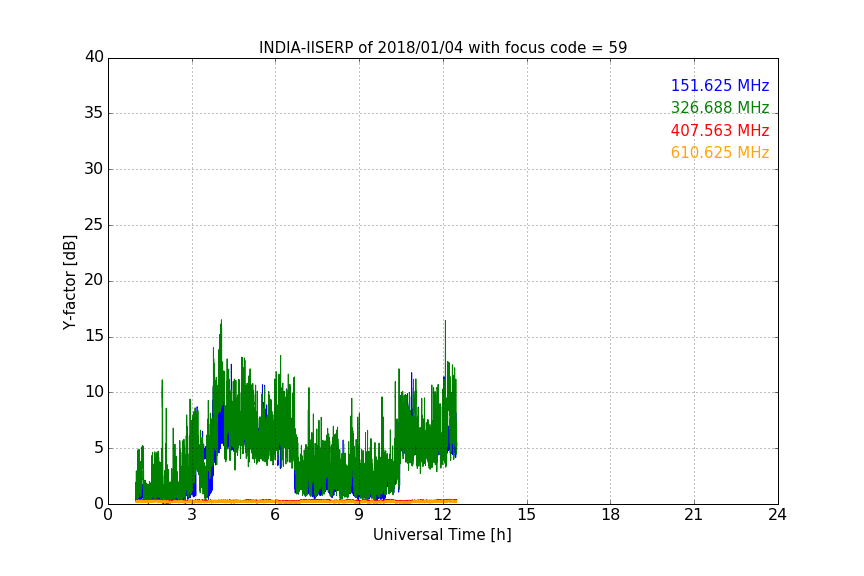This screenshot has height=576, width=864.
Task: Click the y-axis tick label 10
Action: click(94, 392)
